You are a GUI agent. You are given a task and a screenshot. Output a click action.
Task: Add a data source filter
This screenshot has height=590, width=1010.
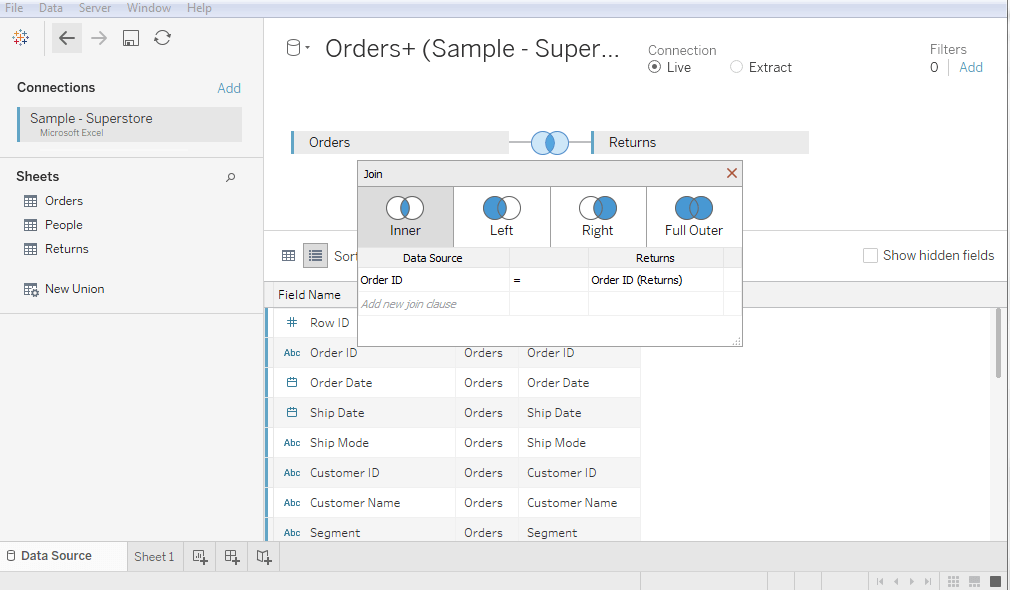click(971, 67)
